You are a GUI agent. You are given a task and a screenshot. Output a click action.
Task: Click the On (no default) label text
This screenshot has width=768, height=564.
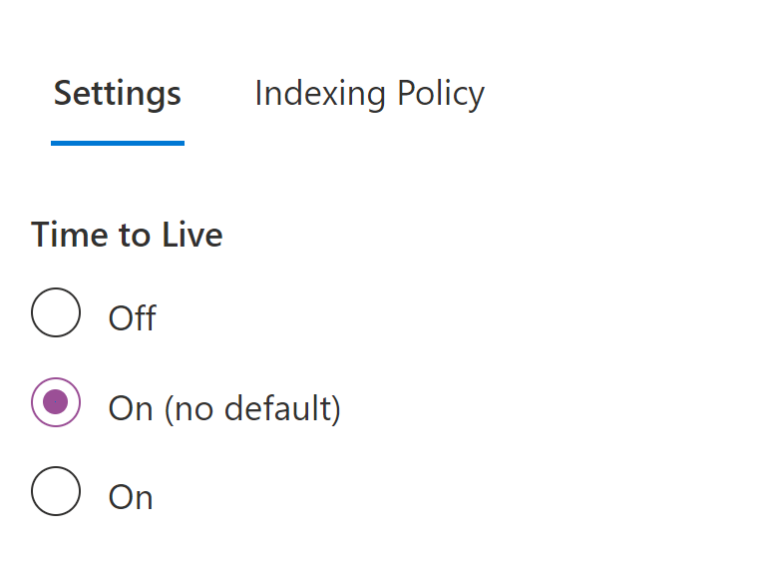[224, 408]
